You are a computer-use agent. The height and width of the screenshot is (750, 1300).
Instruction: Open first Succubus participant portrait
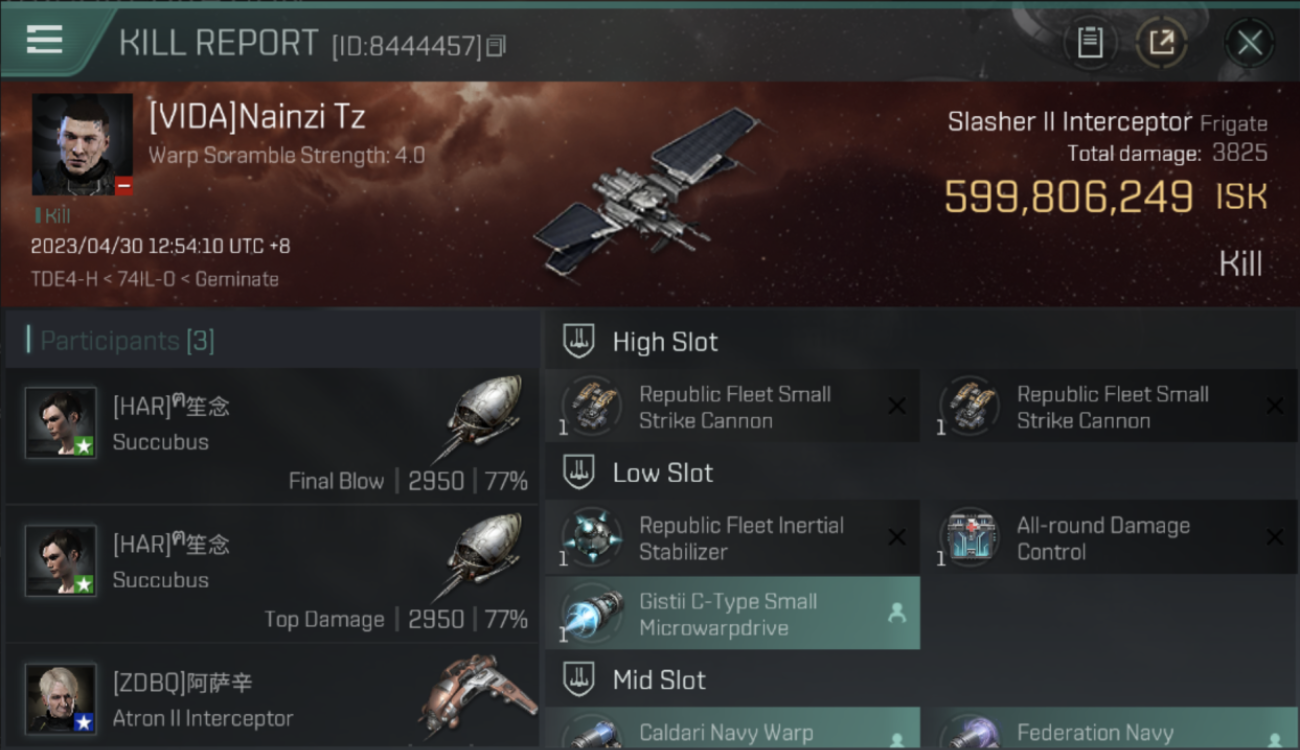click(61, 423)
